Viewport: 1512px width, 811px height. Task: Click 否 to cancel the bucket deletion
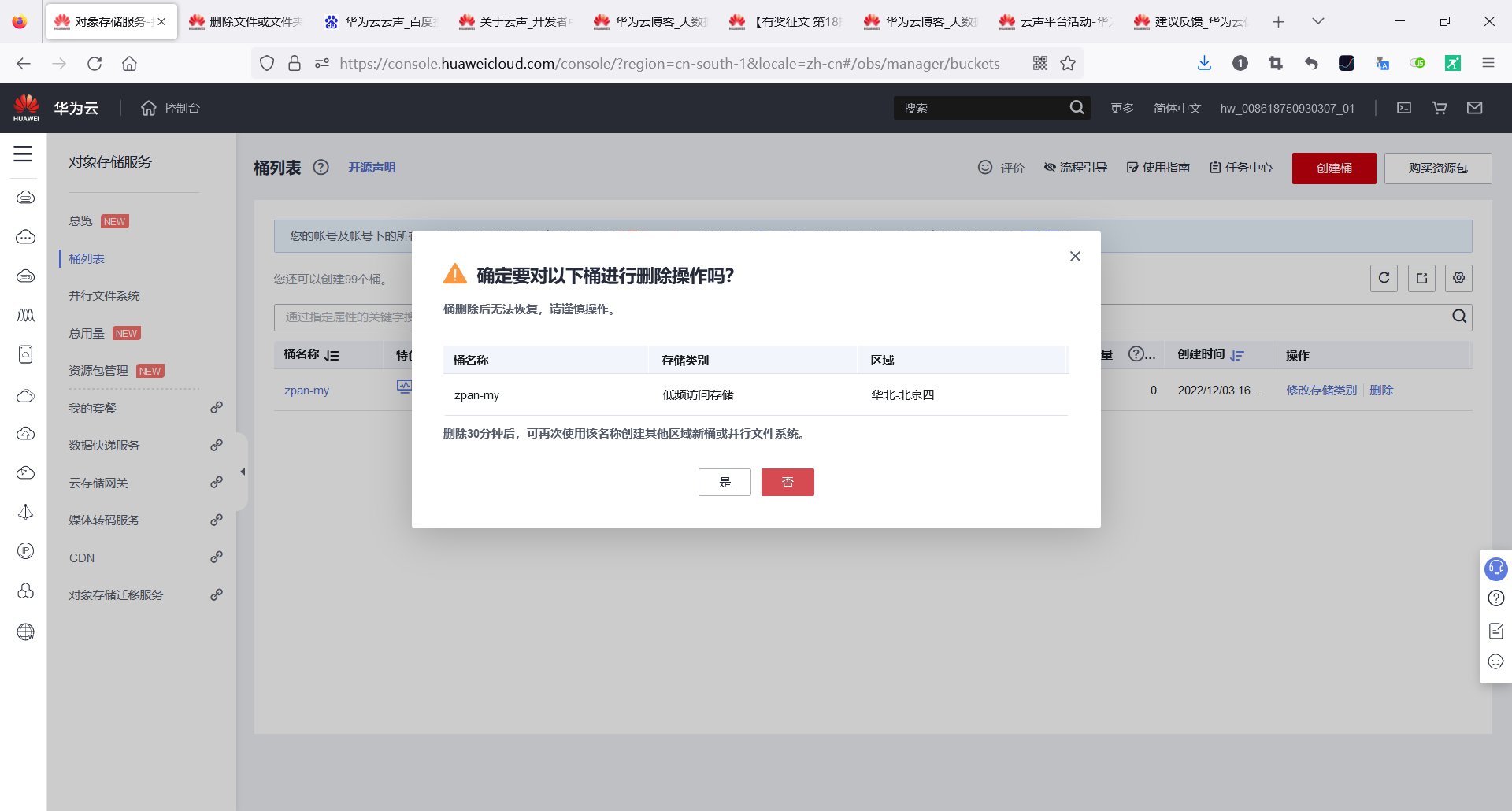[787, 482]
